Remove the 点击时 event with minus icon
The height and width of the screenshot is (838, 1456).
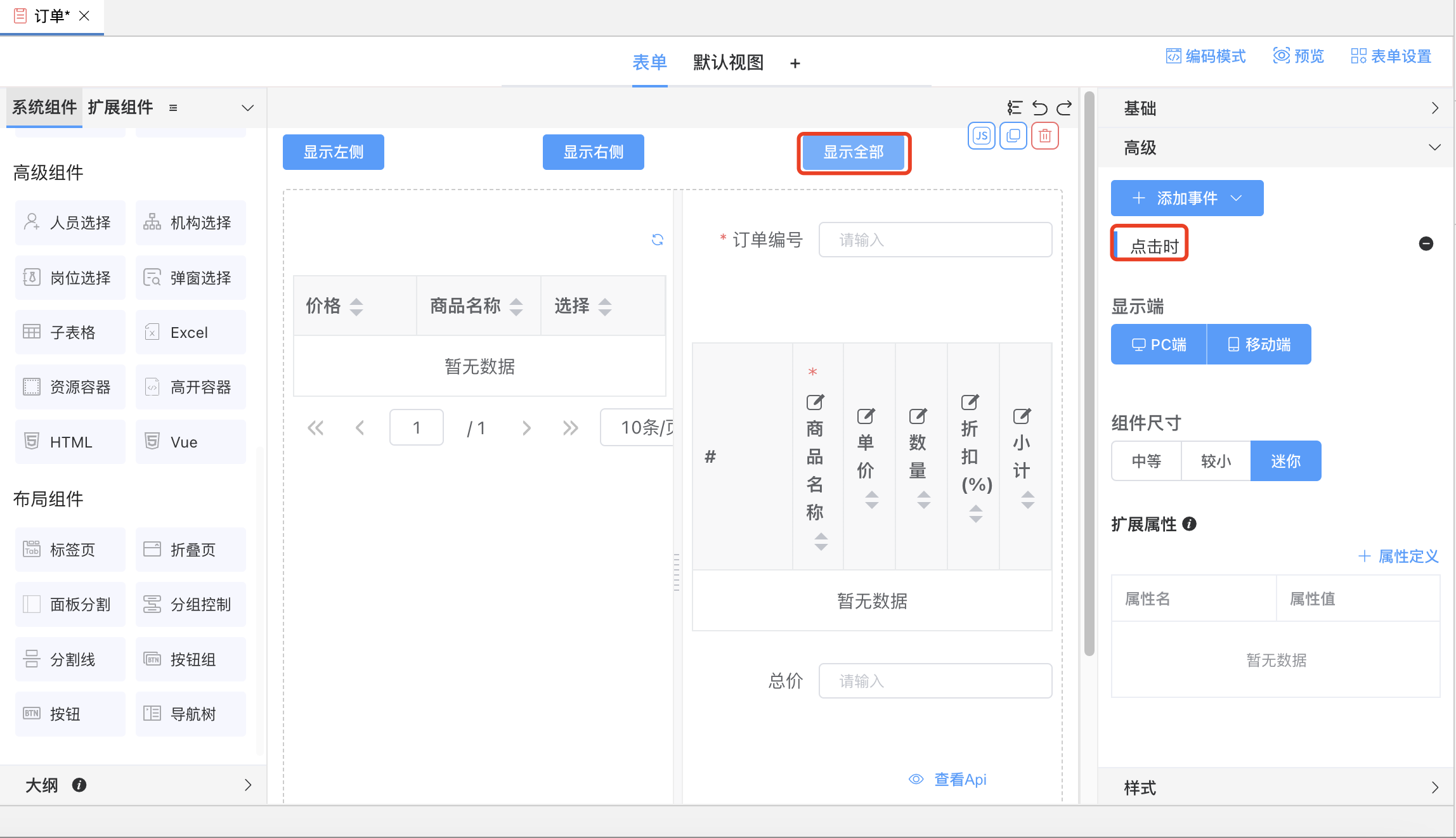point(1426,243)
